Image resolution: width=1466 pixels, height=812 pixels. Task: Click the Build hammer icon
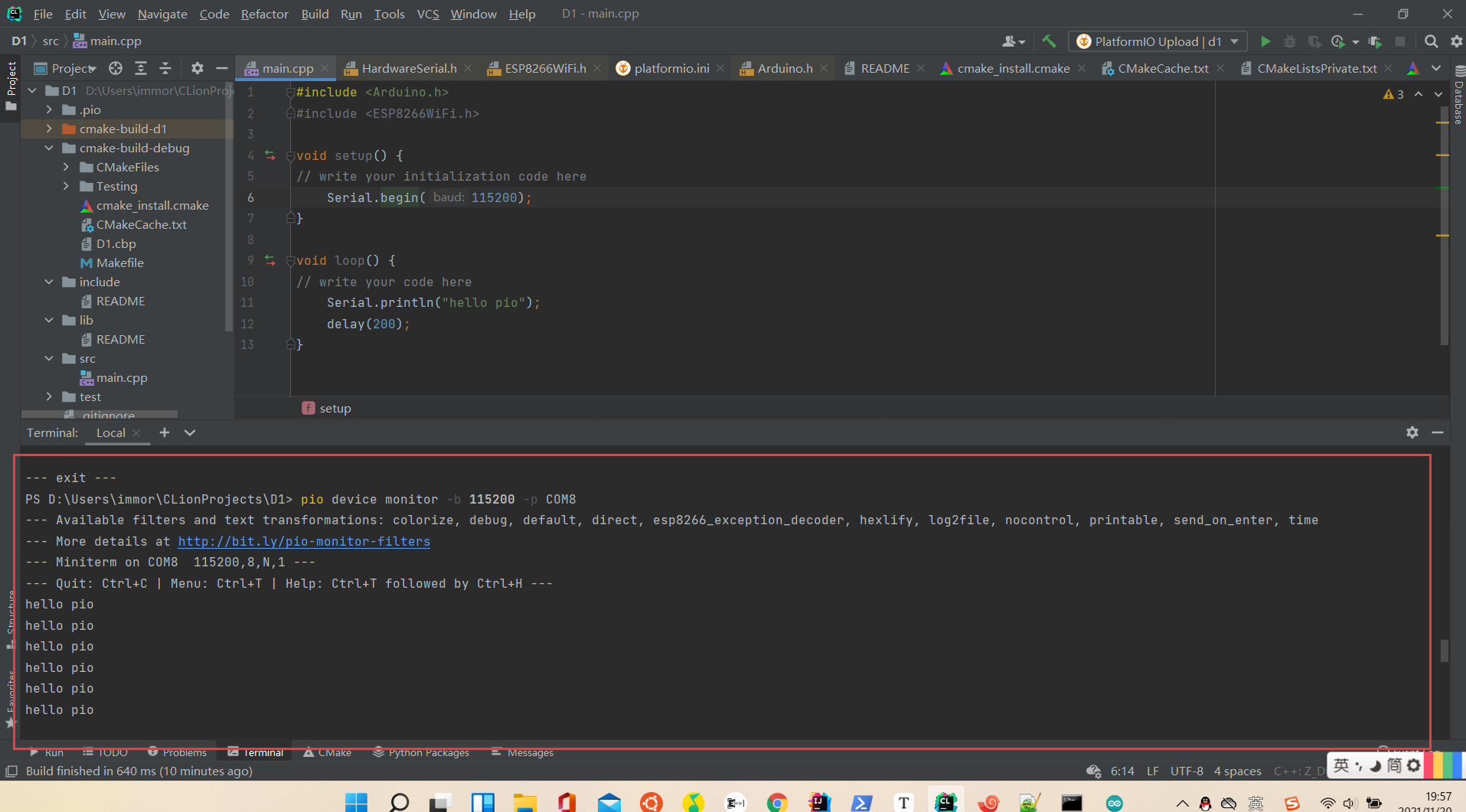pyautogui.click(x=1049, y=41)
